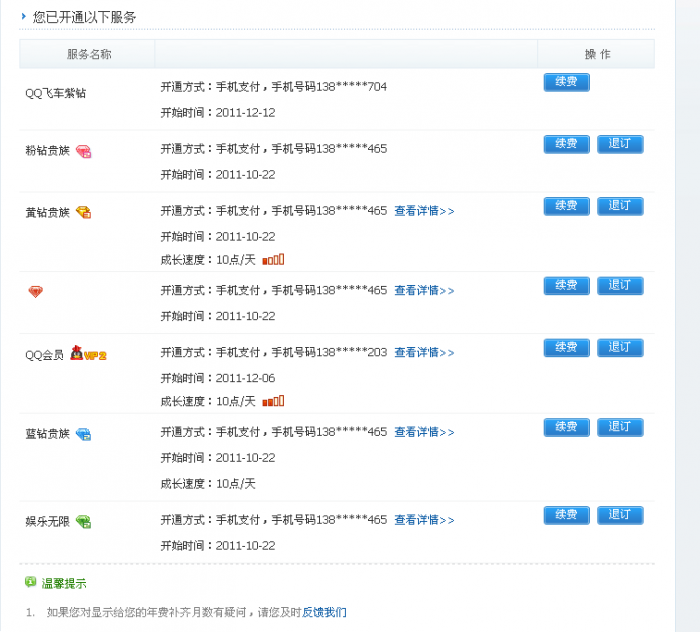The height and width of the screenshot is (632, 700).
Task: Open 查看详情 link for QQ会员
Action: [424, 353]
